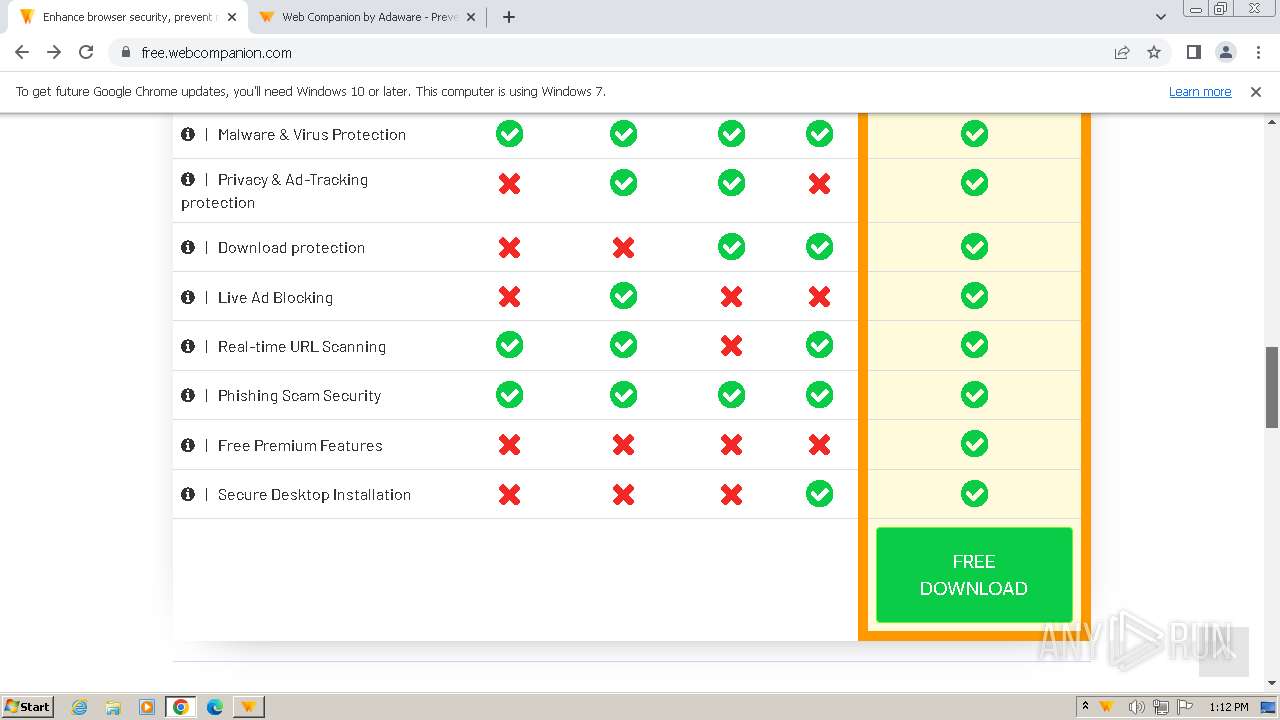Dismiss the Chrome update notification bar

tap(1256, 91)
